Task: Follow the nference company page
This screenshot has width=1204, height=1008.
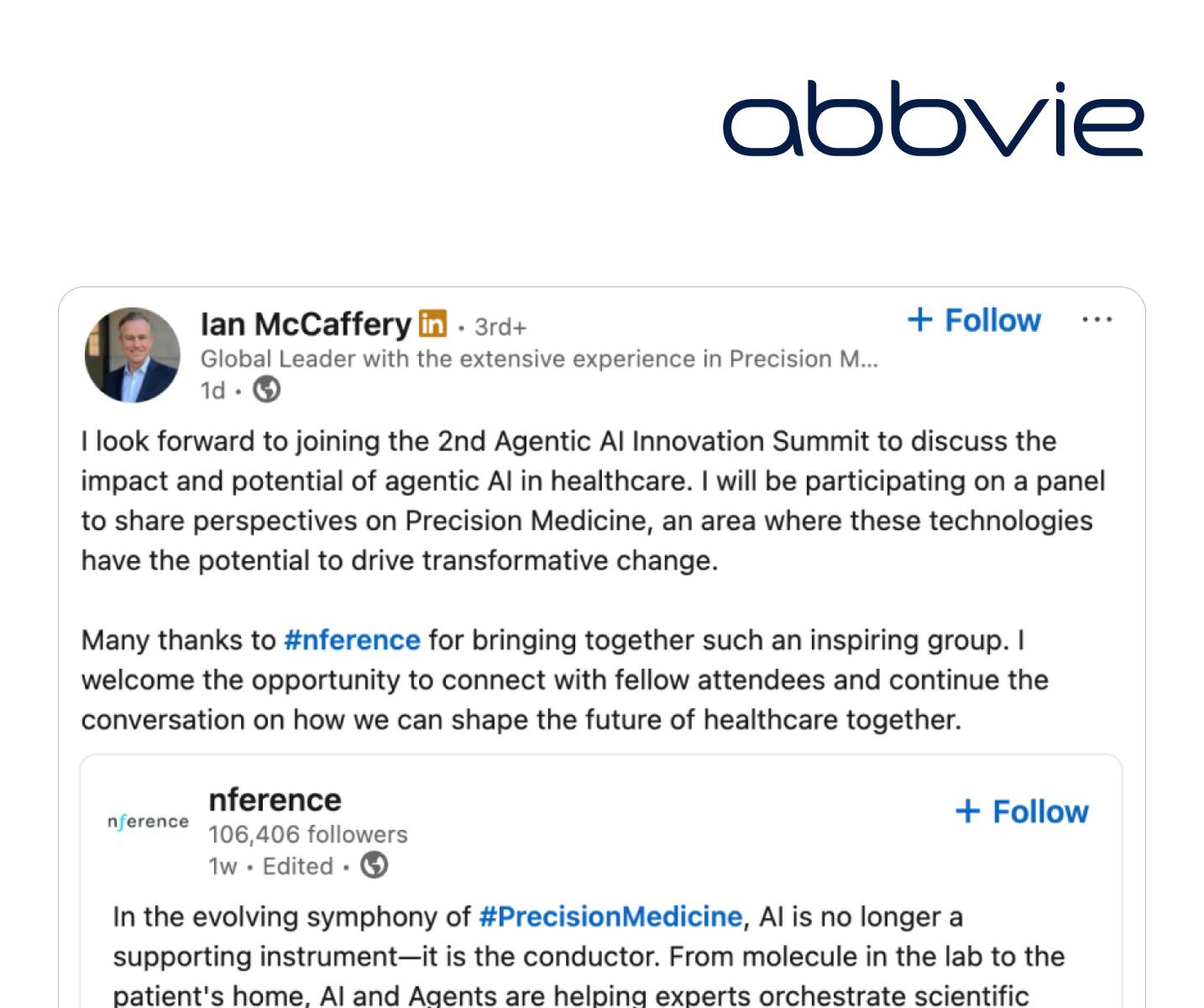Action: pyautogui.click(x=1023, y=811)
